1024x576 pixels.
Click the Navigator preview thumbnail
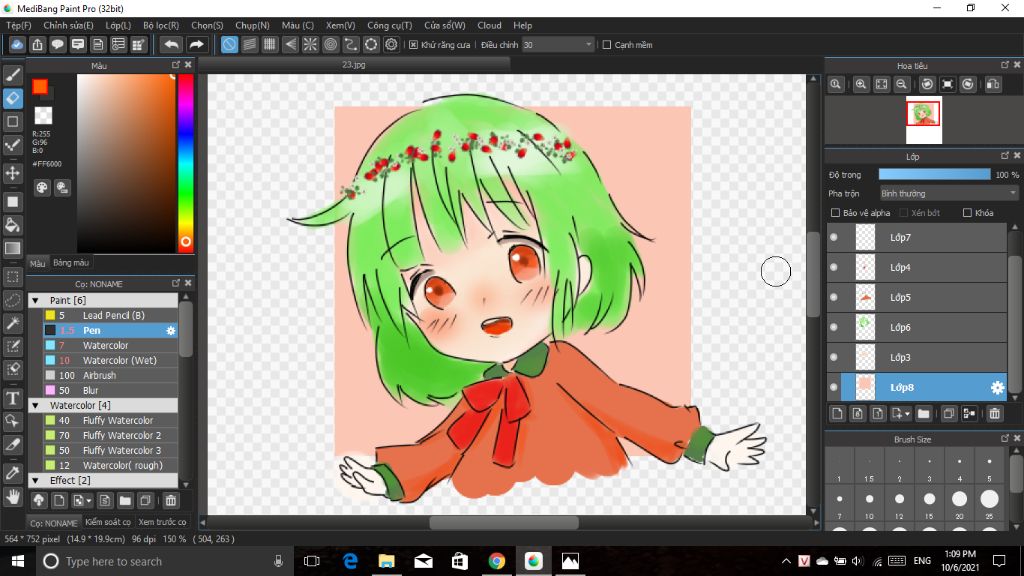[923, 120]
